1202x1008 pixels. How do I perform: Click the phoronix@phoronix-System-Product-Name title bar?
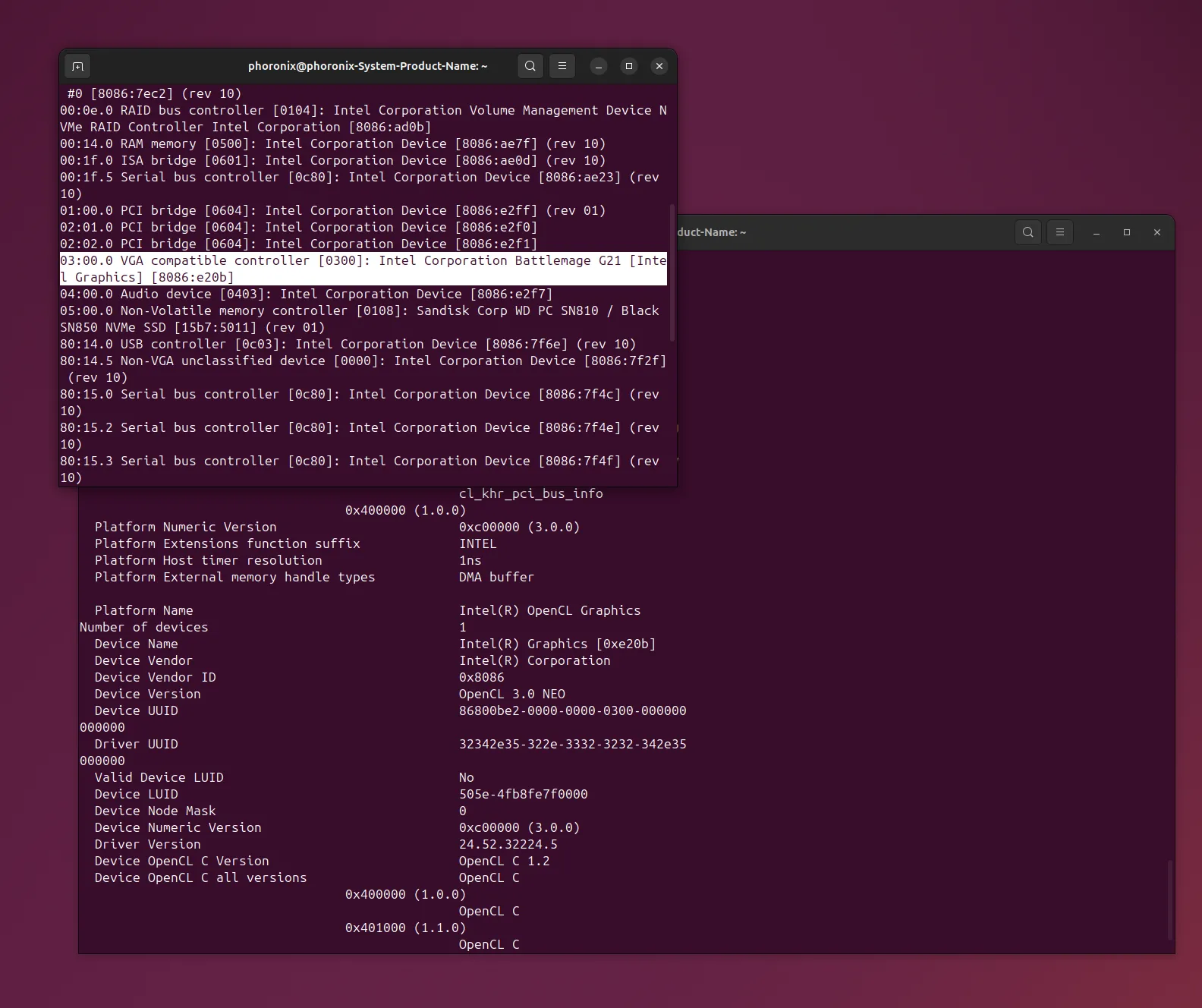point(367,66)
